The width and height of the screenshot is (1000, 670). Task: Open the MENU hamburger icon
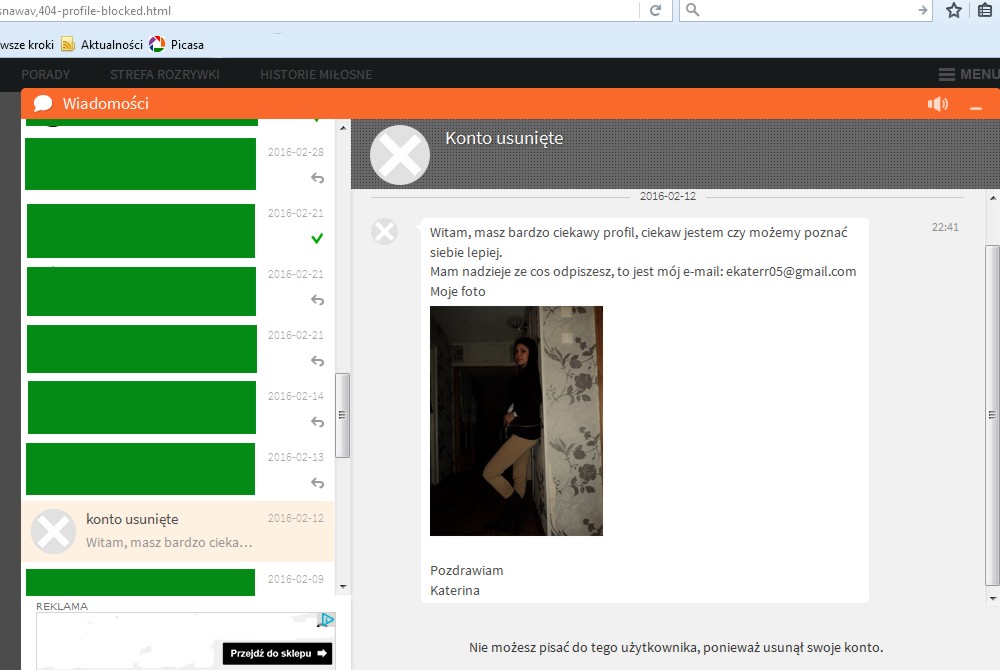[x=946, y=75]
